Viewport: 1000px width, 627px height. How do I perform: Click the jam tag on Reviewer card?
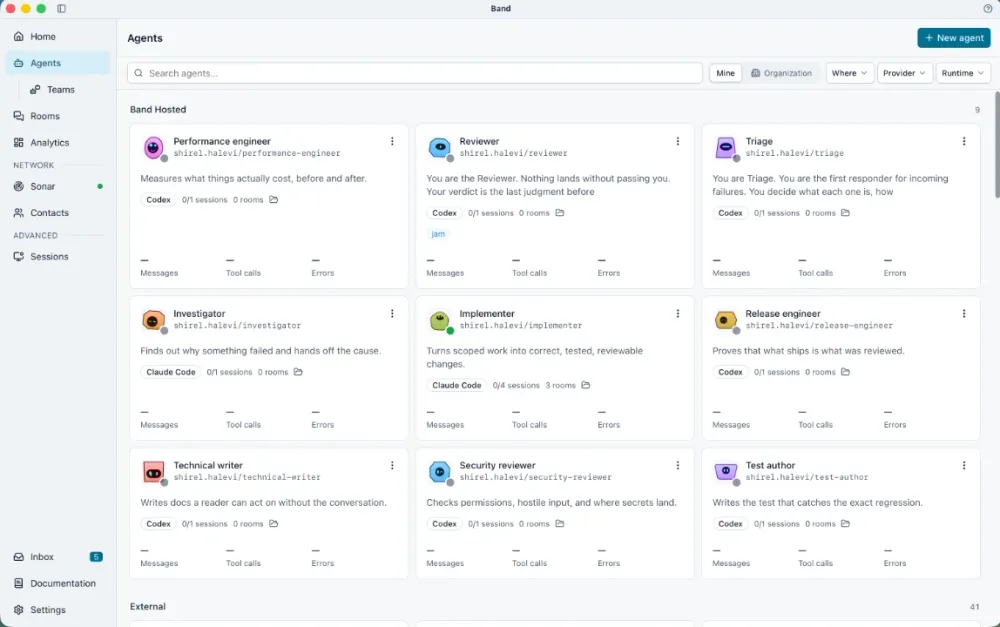438,234
